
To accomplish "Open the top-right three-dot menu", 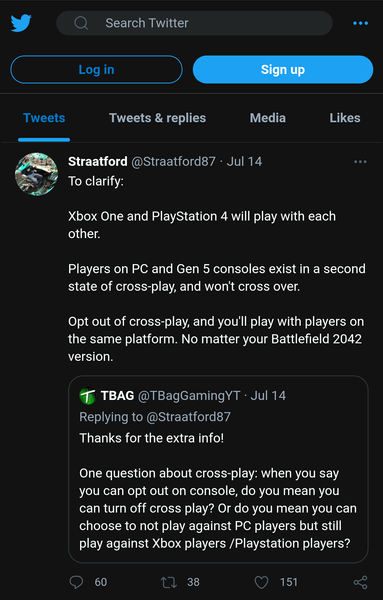I will coord(360,23).
